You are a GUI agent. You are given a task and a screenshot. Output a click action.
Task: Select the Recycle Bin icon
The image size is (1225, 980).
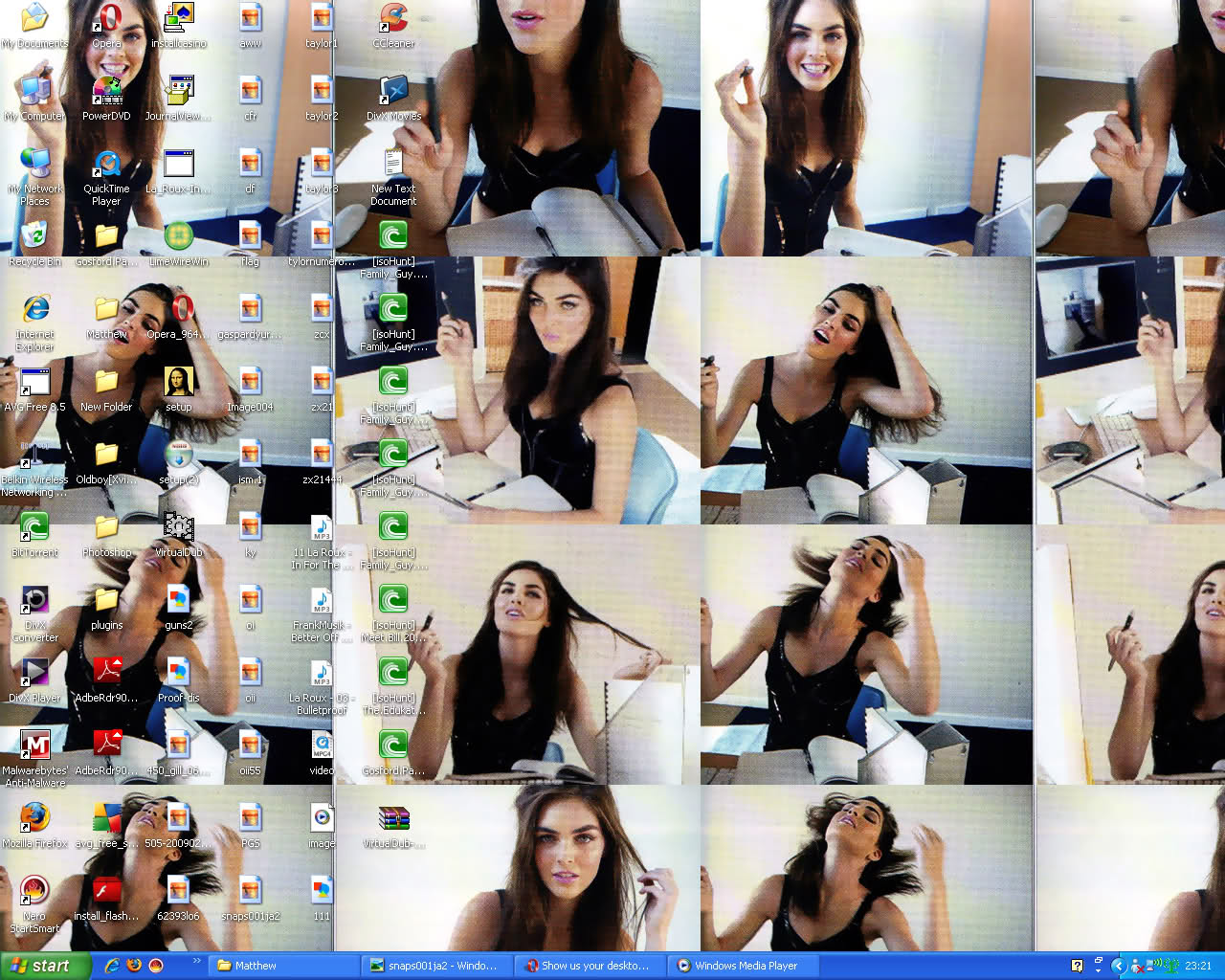tap(34, 236)
